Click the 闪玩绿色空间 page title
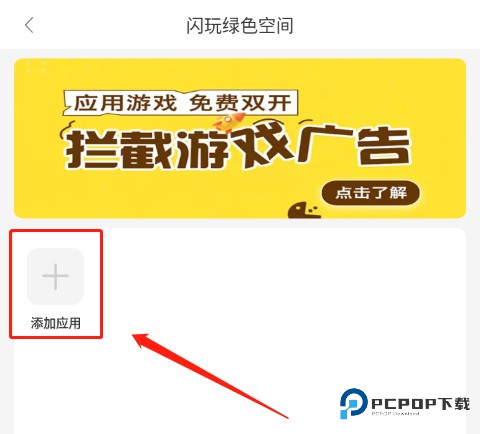 (x=240, y=26)
